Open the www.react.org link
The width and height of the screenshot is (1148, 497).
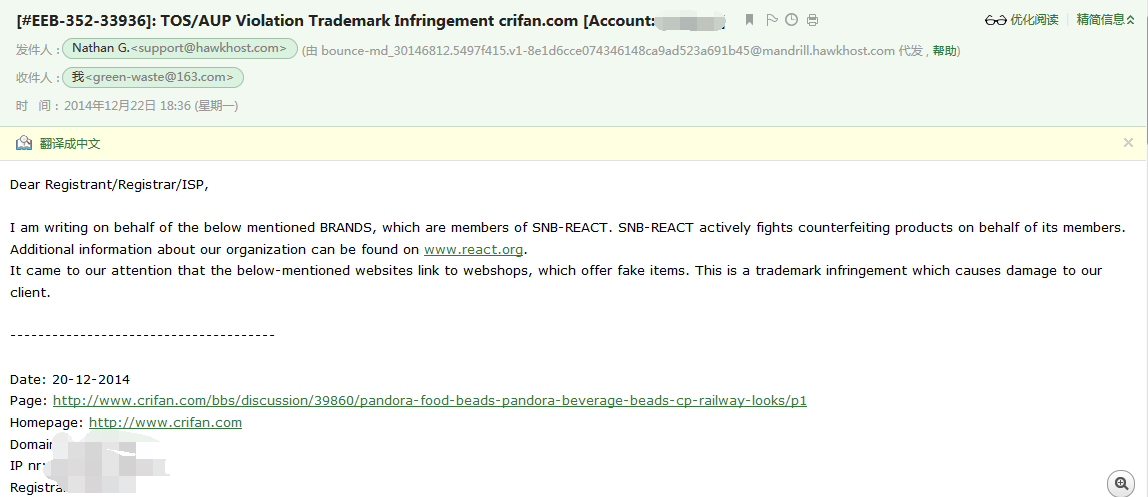pos(473,250)
